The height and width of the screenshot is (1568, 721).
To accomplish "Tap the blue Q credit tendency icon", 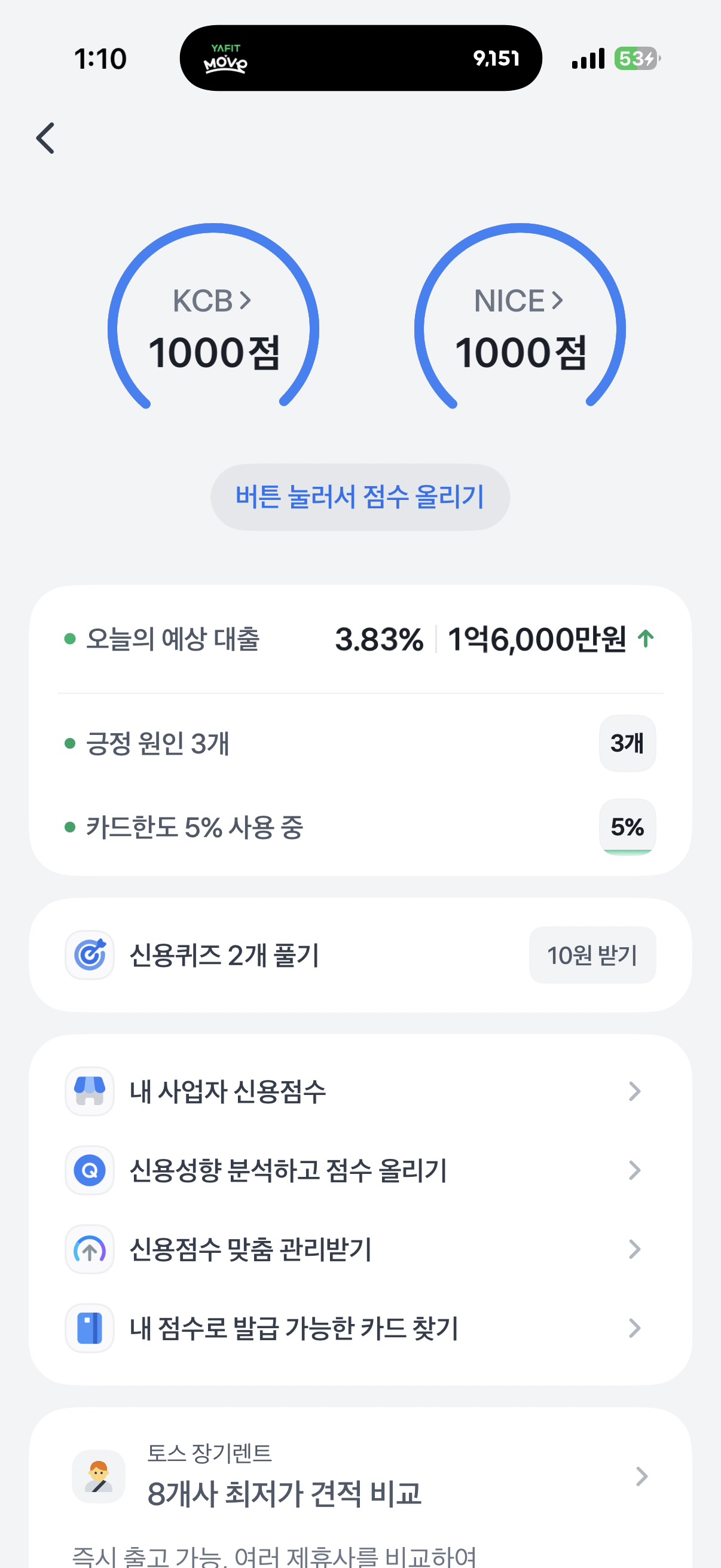I will click(x=90, y=1170).
